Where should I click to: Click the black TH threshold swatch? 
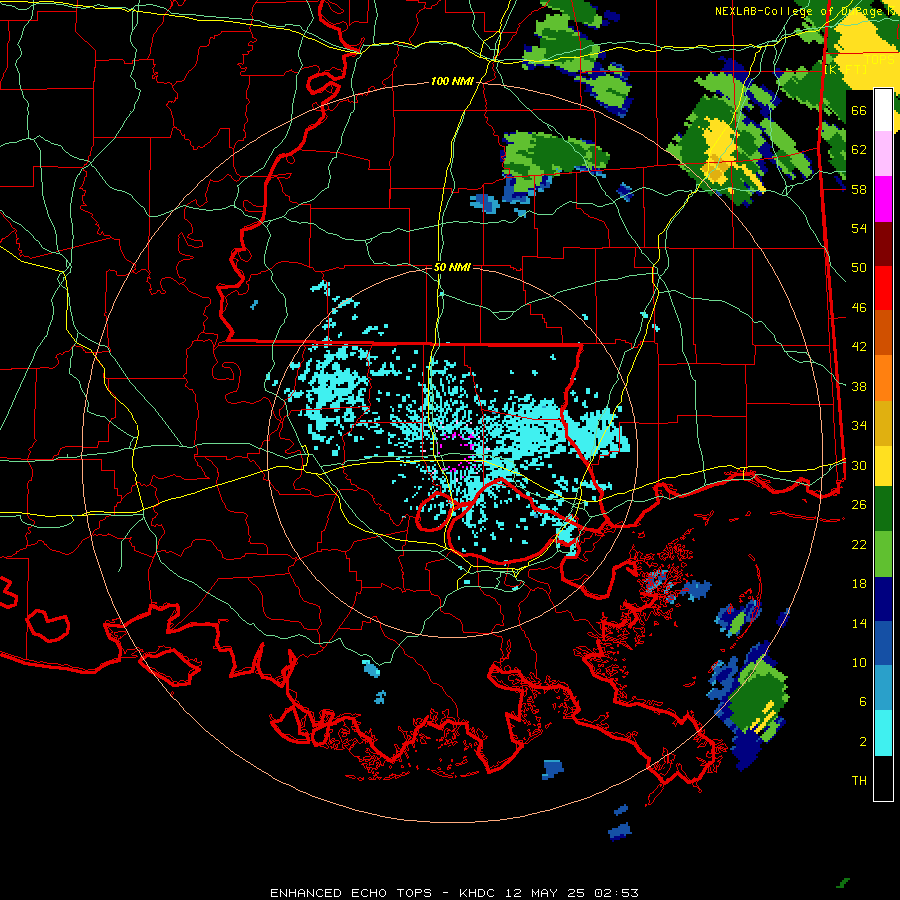pyautogui.click(x=883, y=778)
